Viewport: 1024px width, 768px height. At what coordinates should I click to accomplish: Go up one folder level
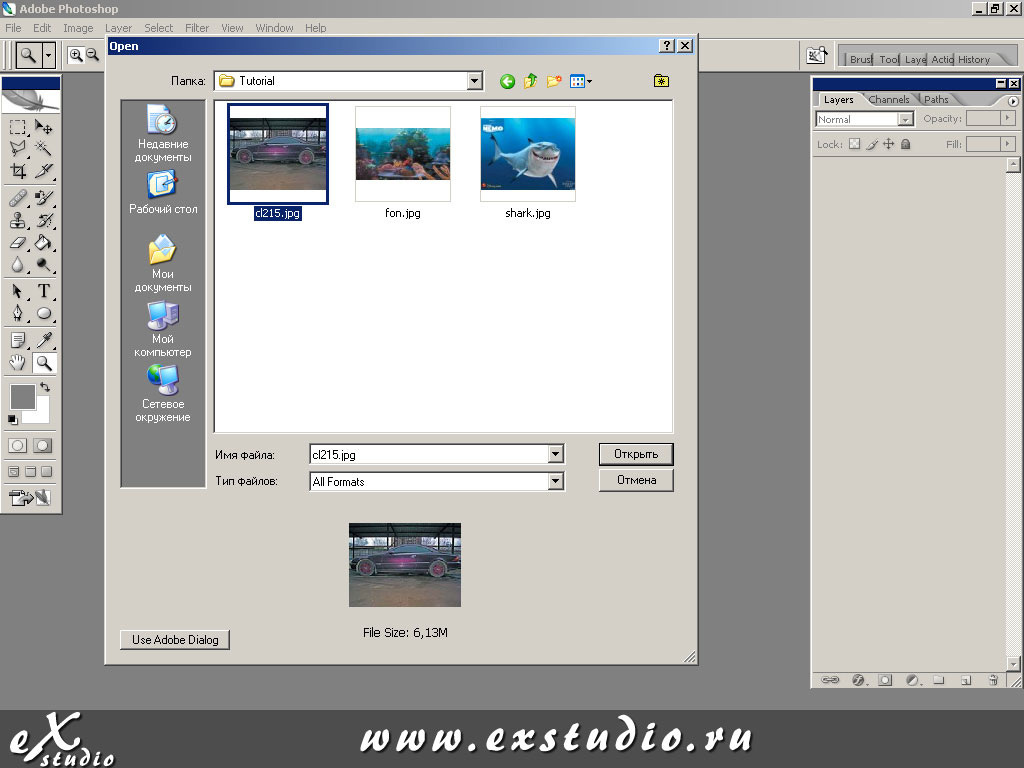coord(530,81)
